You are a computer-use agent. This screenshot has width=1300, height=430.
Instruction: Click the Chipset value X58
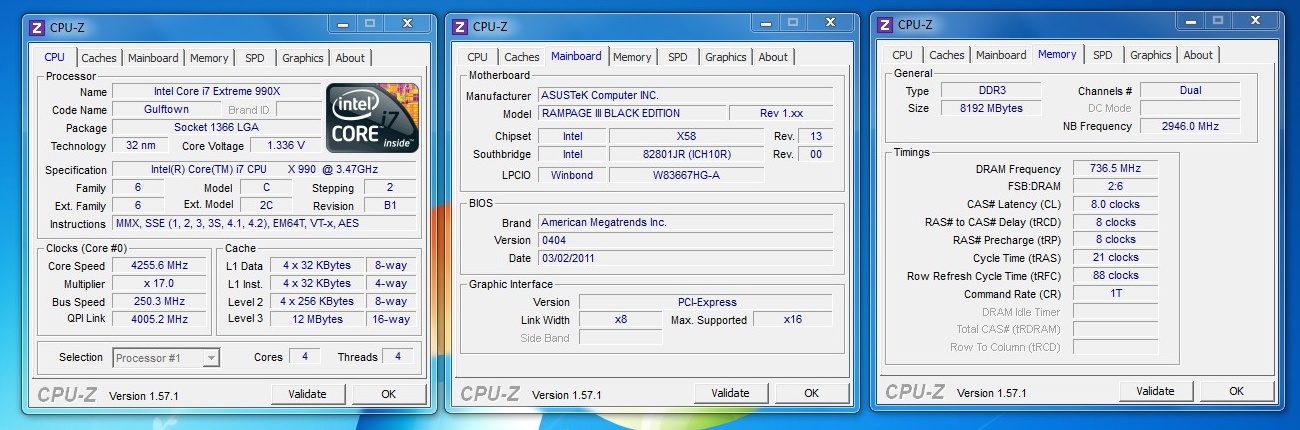(x=686, y=137)
